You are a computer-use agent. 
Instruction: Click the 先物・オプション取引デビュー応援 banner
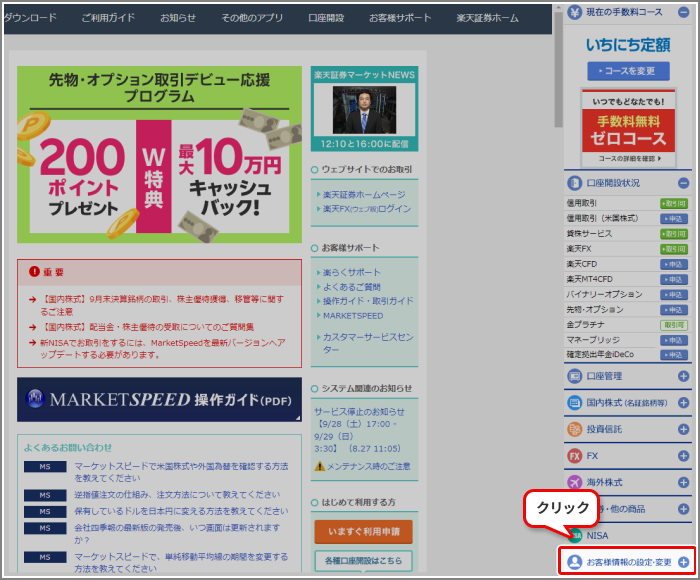[159, 154]
